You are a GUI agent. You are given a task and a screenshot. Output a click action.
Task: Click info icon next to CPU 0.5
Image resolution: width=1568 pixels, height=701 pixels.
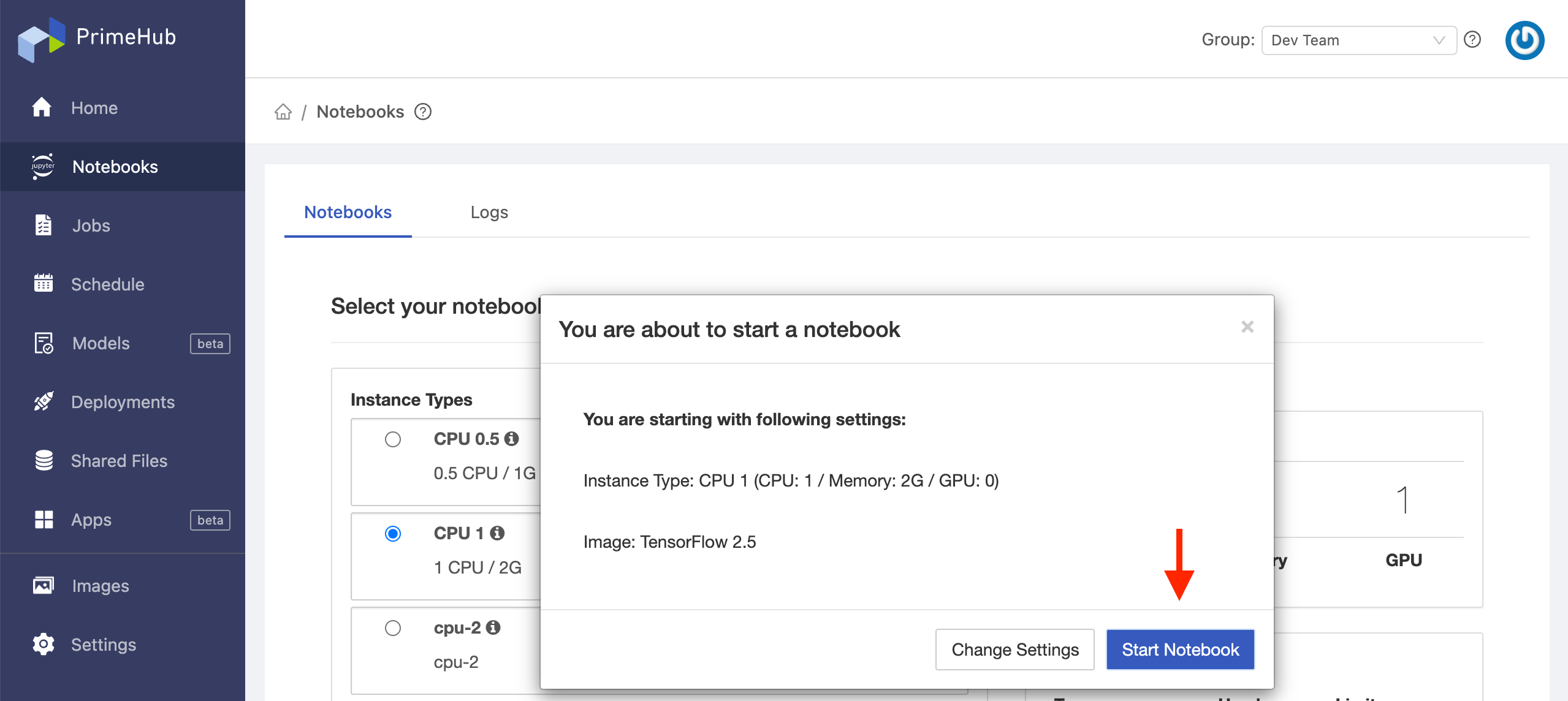(x=512, y=439)
